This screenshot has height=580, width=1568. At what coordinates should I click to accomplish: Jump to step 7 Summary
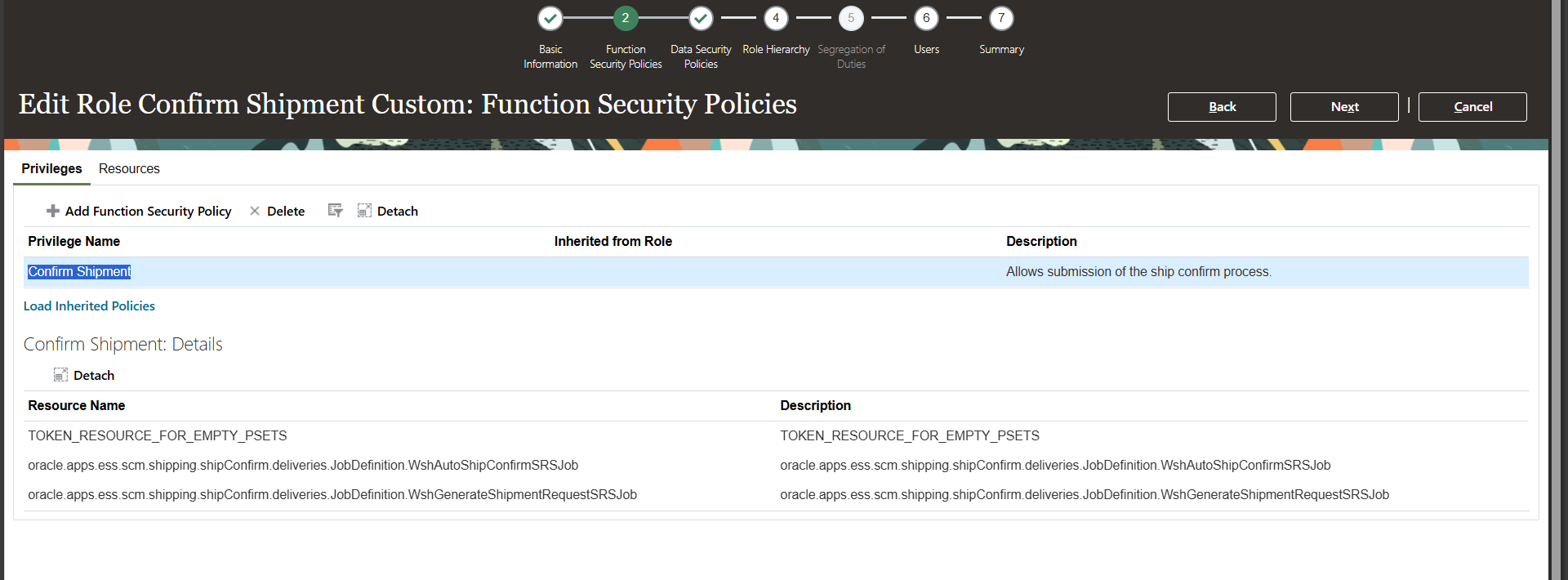tap(1001, 18)
